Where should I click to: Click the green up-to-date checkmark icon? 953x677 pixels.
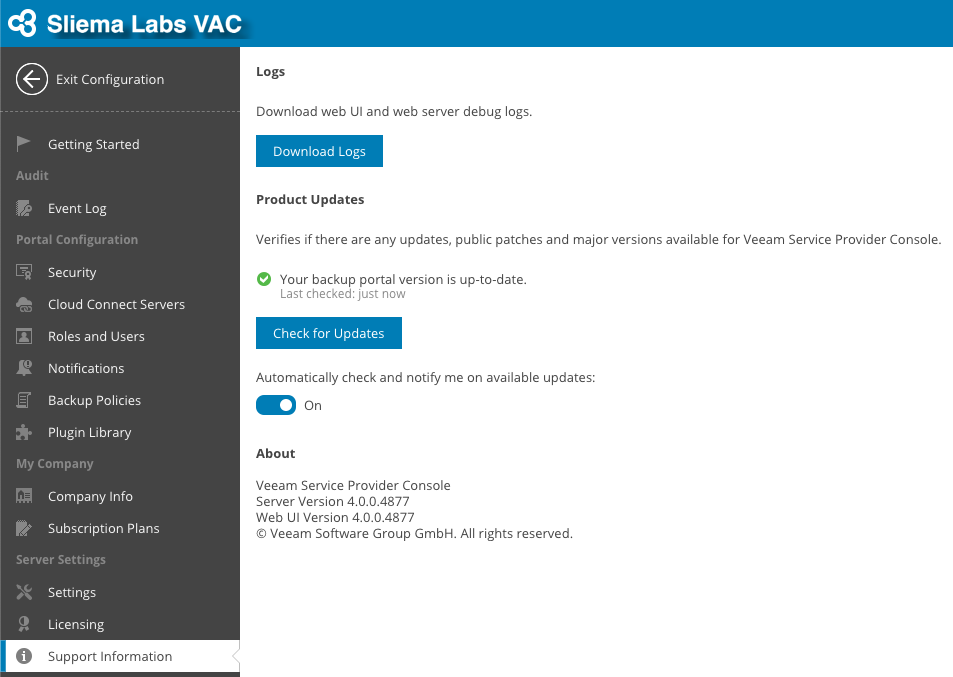click(264, 279)
